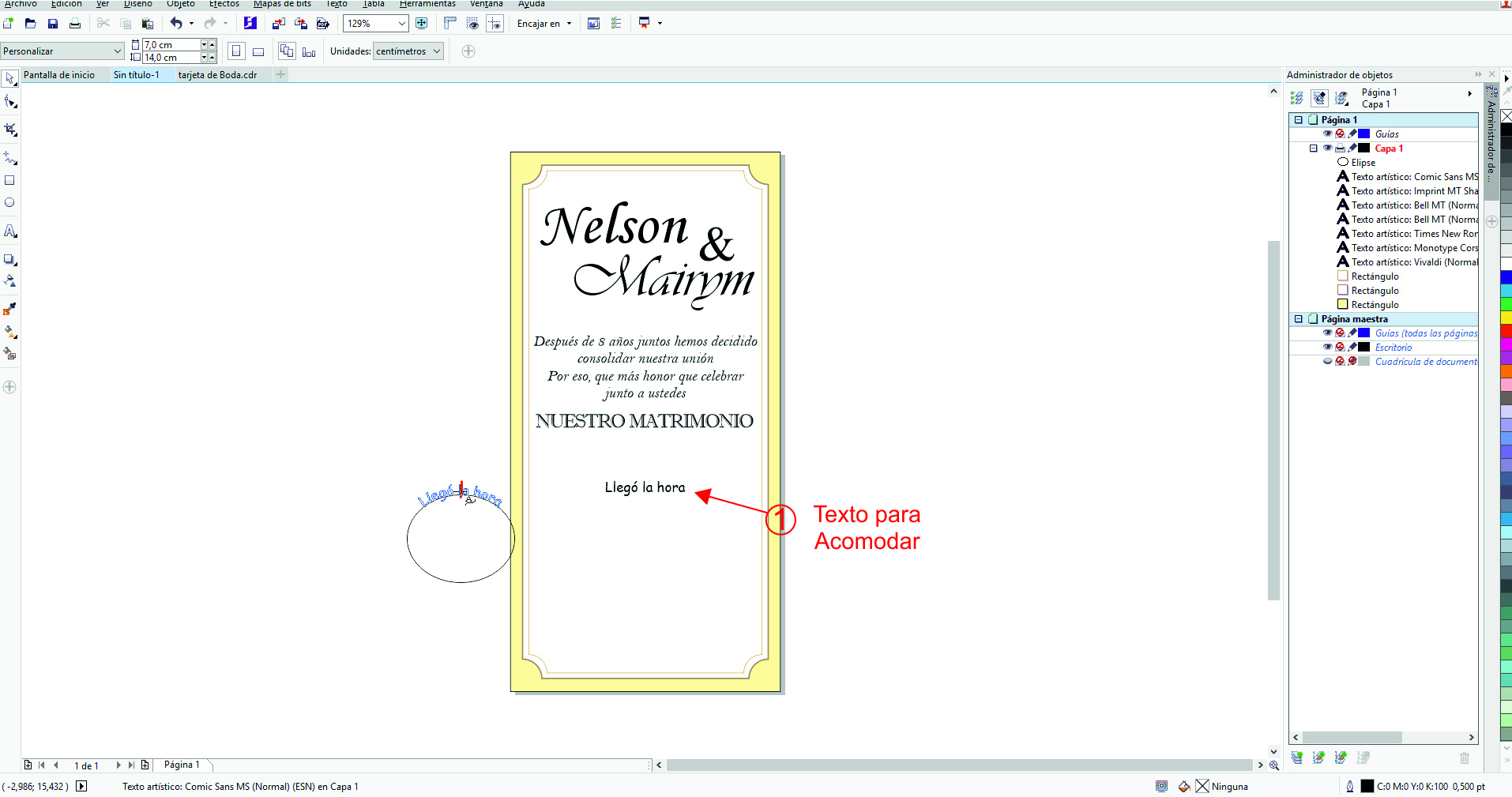Open the Personalizar page size dropdown
This screenshot has height=797, width=1512.
coord(118,51)
